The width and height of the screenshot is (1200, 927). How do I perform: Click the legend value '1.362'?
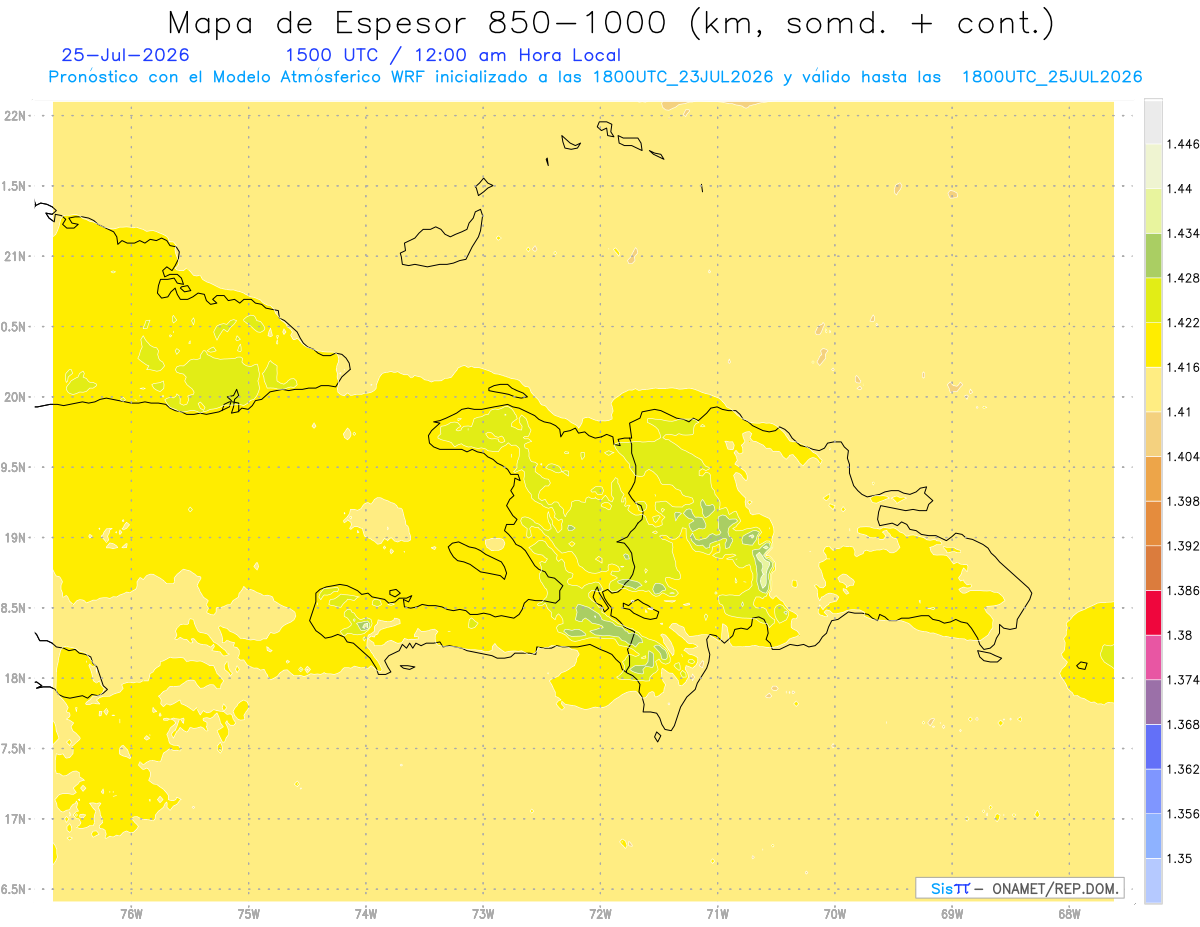[x=1185, y=769]
